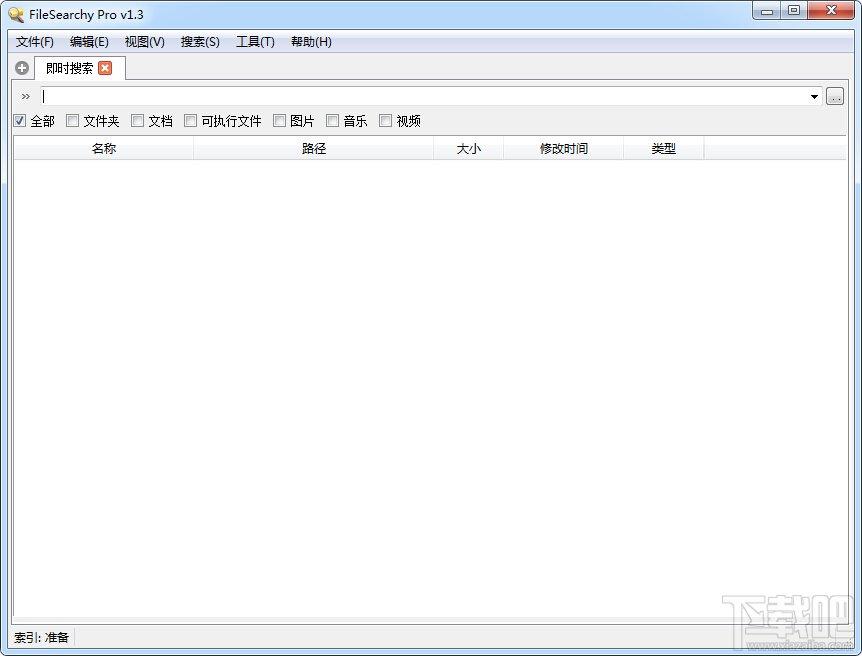Close the 即时搜索 tab via red X icon

(106, 68)
